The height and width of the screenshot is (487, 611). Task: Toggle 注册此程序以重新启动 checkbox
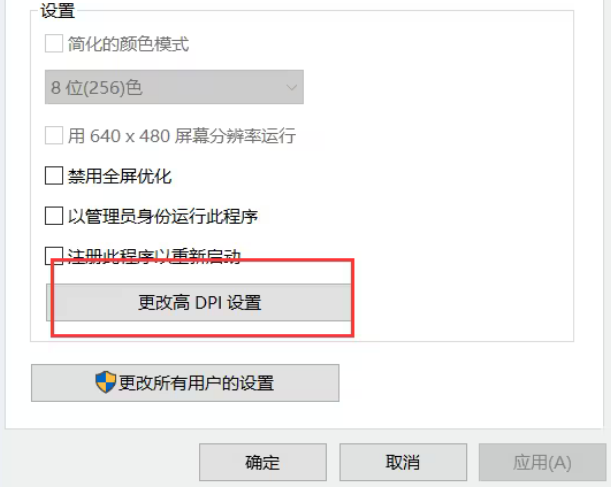pyautogui.click(x=54, y=256)
